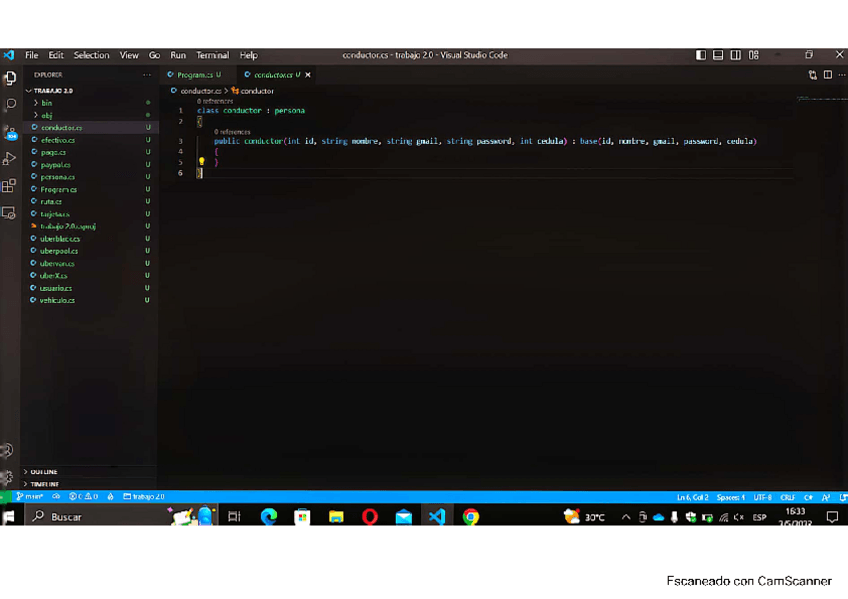Expand the obj folder
Viewport: 848px width, 599px height.
pos(47,115)
